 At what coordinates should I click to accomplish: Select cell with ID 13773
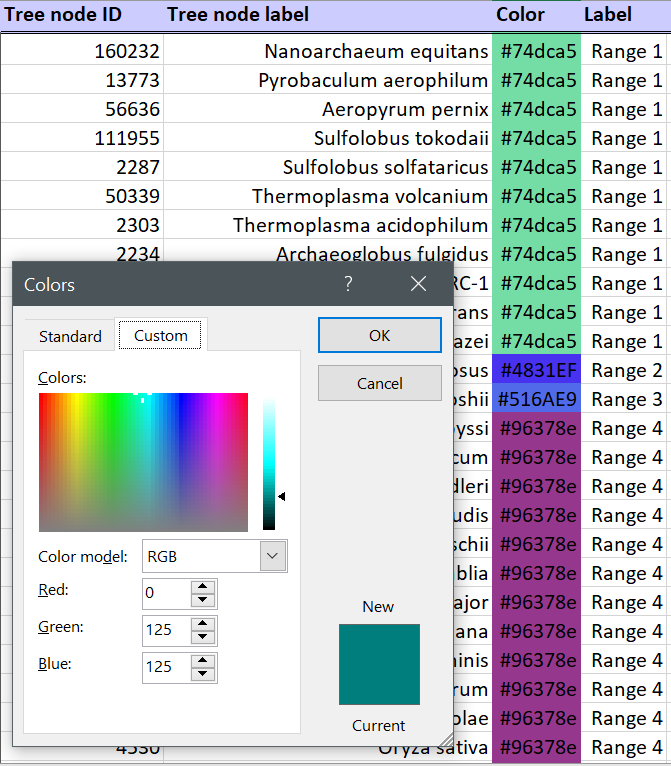(82, 80)
